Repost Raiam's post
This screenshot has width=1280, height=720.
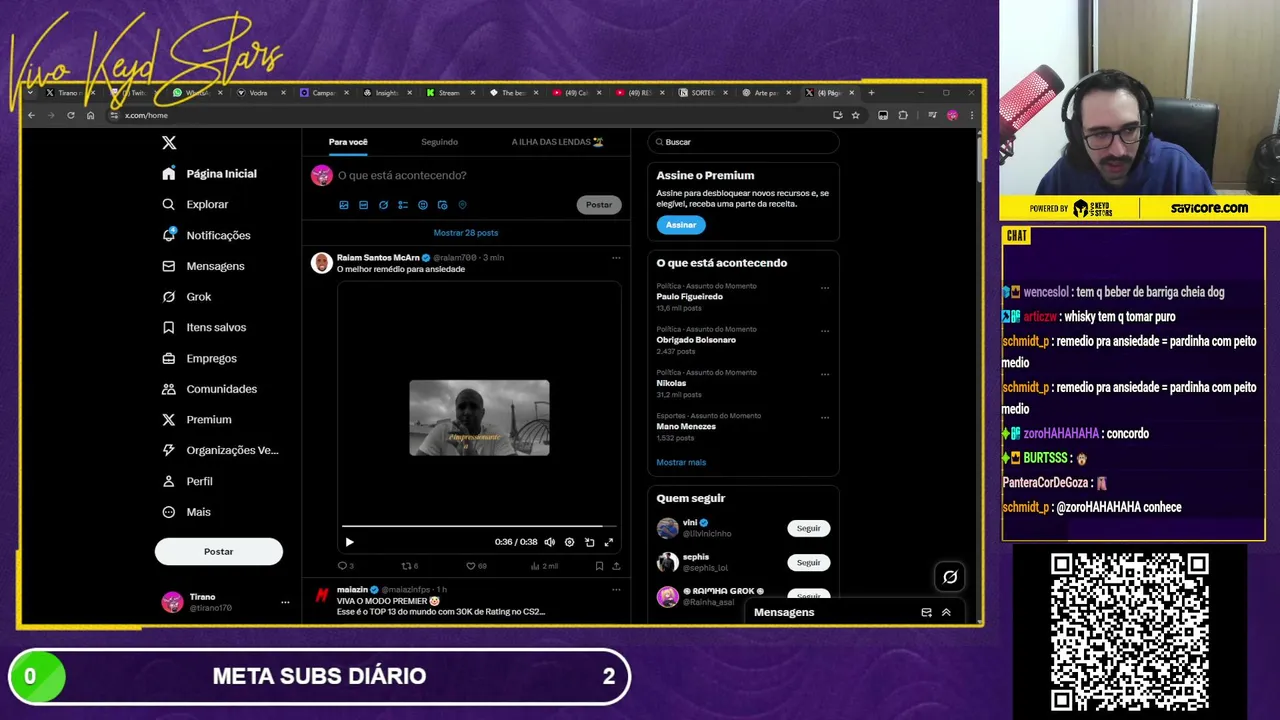coord(409,566)
